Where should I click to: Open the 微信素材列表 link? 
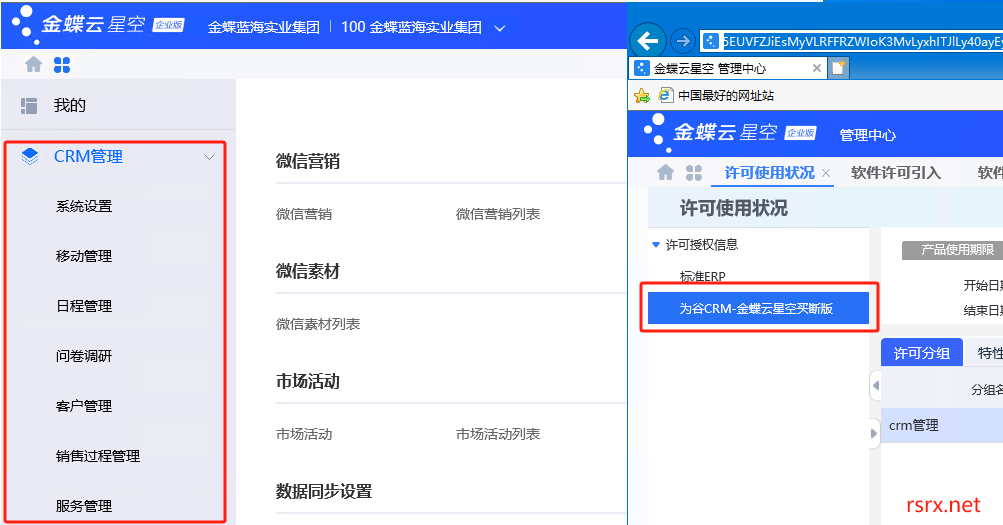click(x=318, y=324)
